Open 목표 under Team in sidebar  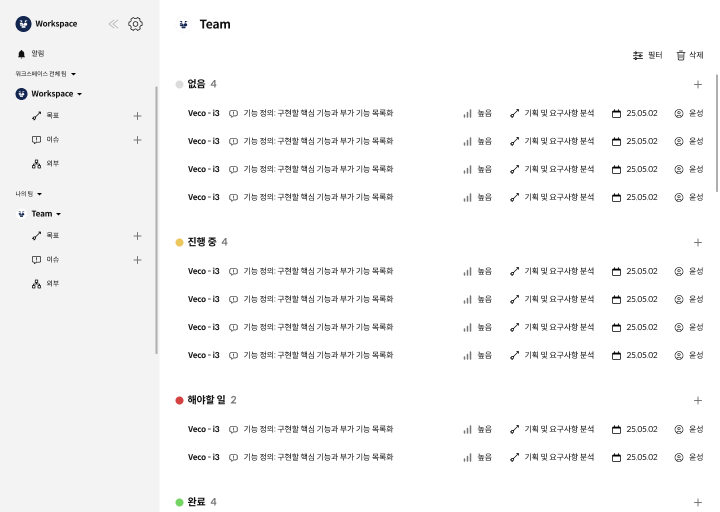pyautogui.click(x=52, y=236)
